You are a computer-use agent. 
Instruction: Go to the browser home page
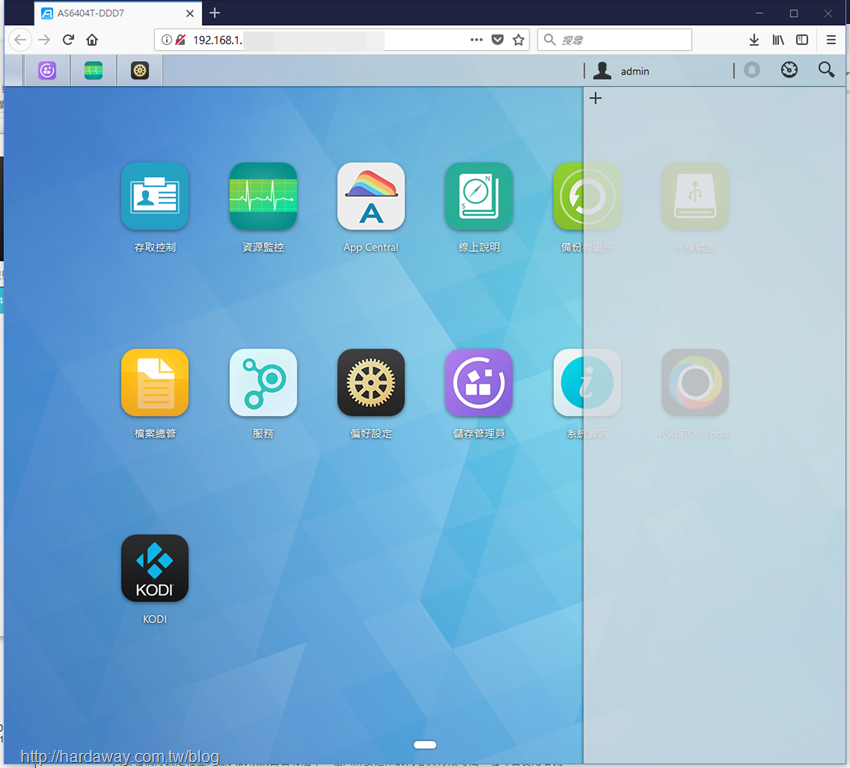(x=92, y=40)
